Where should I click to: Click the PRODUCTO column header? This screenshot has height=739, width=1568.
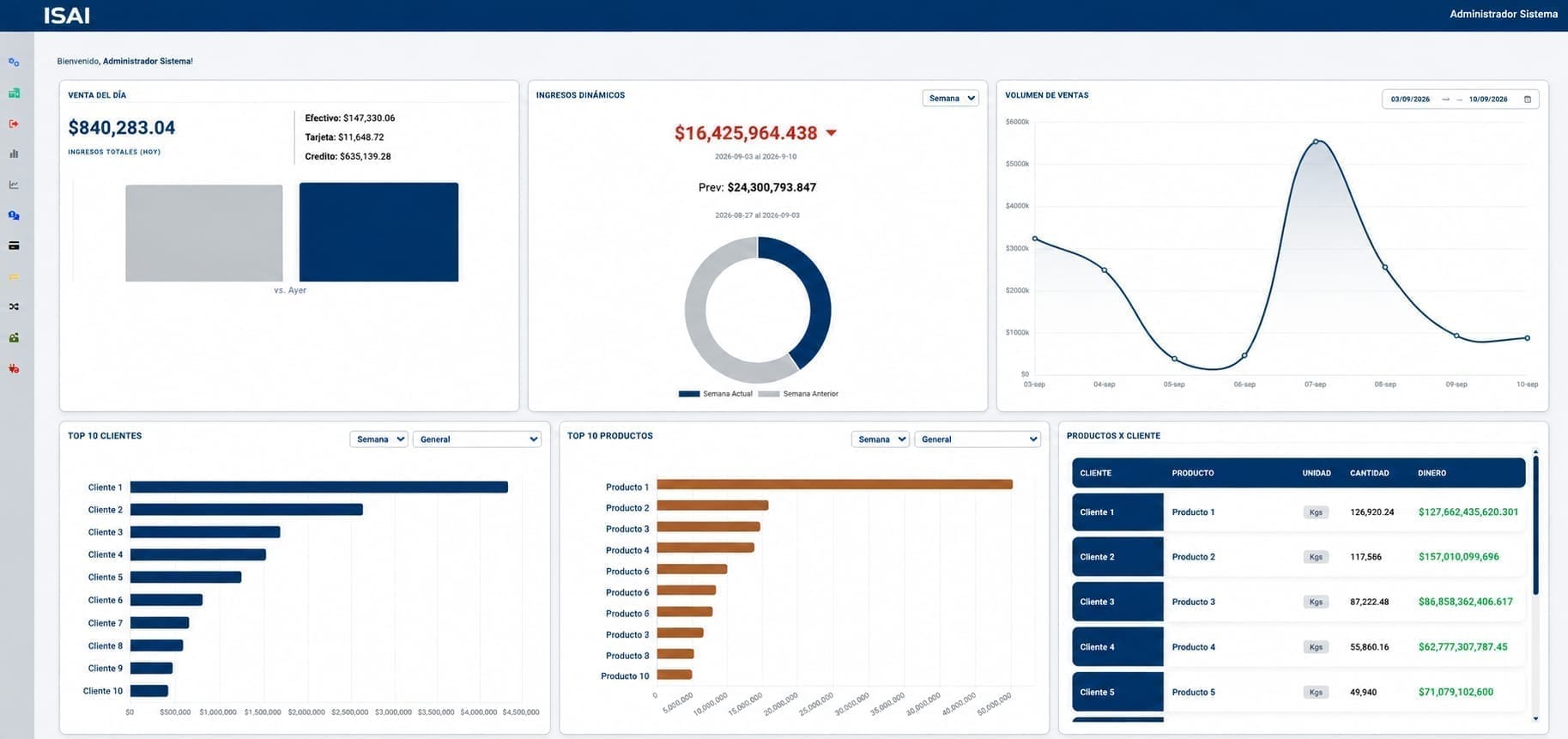point(1193,473)
